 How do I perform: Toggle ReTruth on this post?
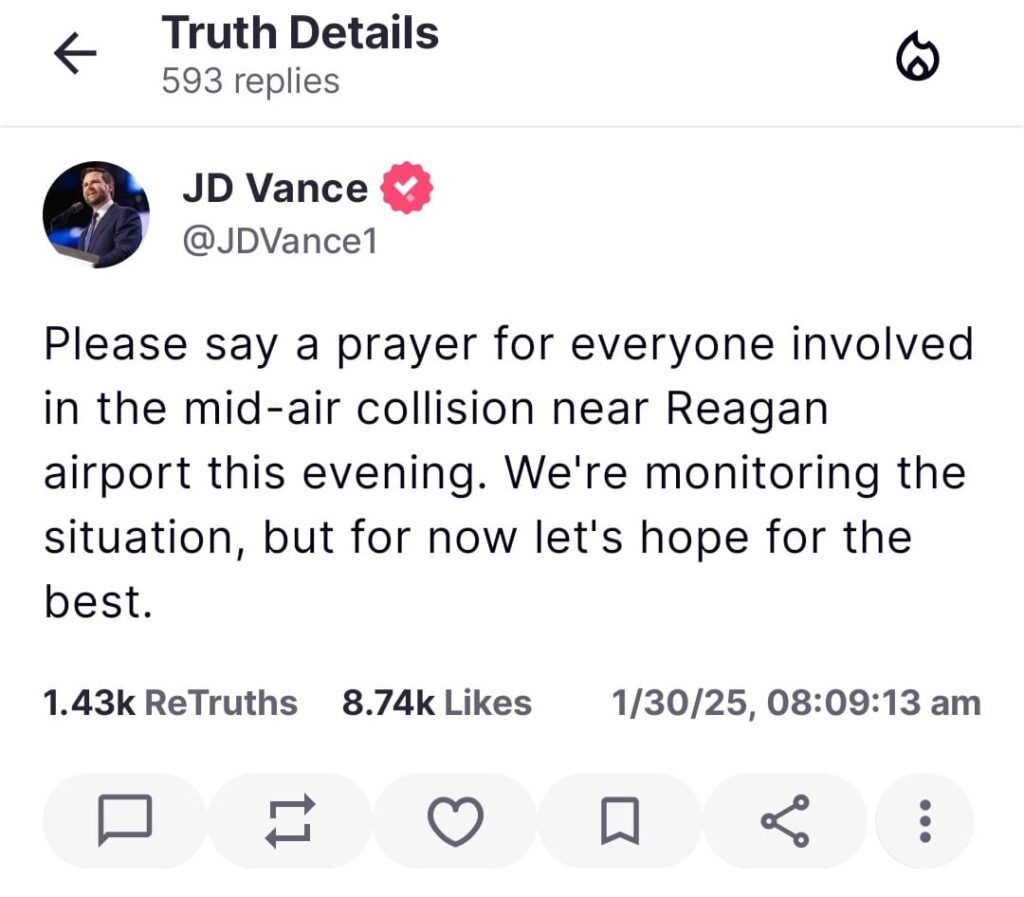(290, 821)
